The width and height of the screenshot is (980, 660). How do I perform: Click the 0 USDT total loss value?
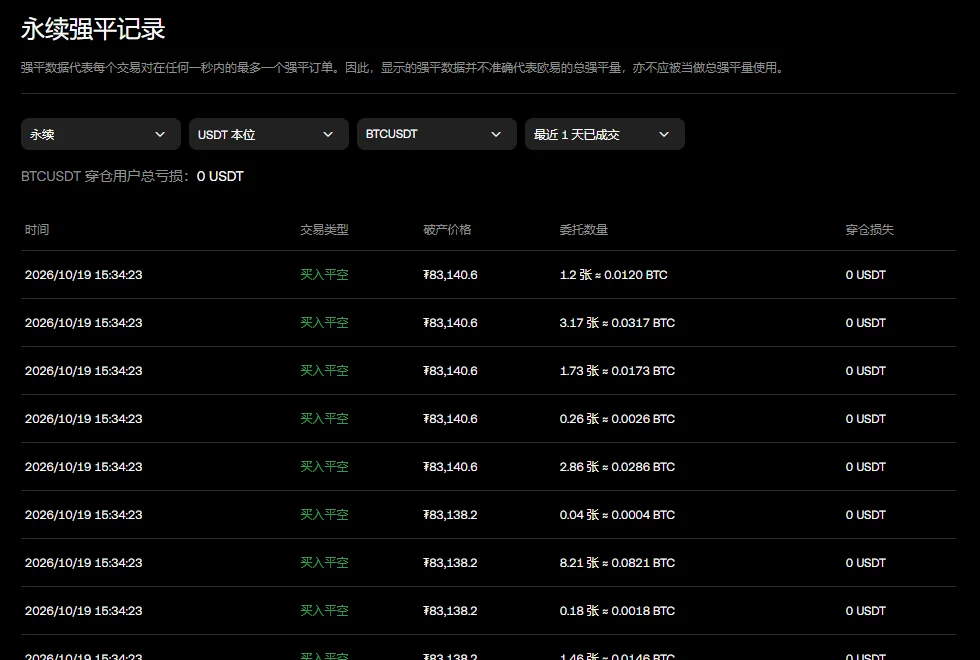220,176
